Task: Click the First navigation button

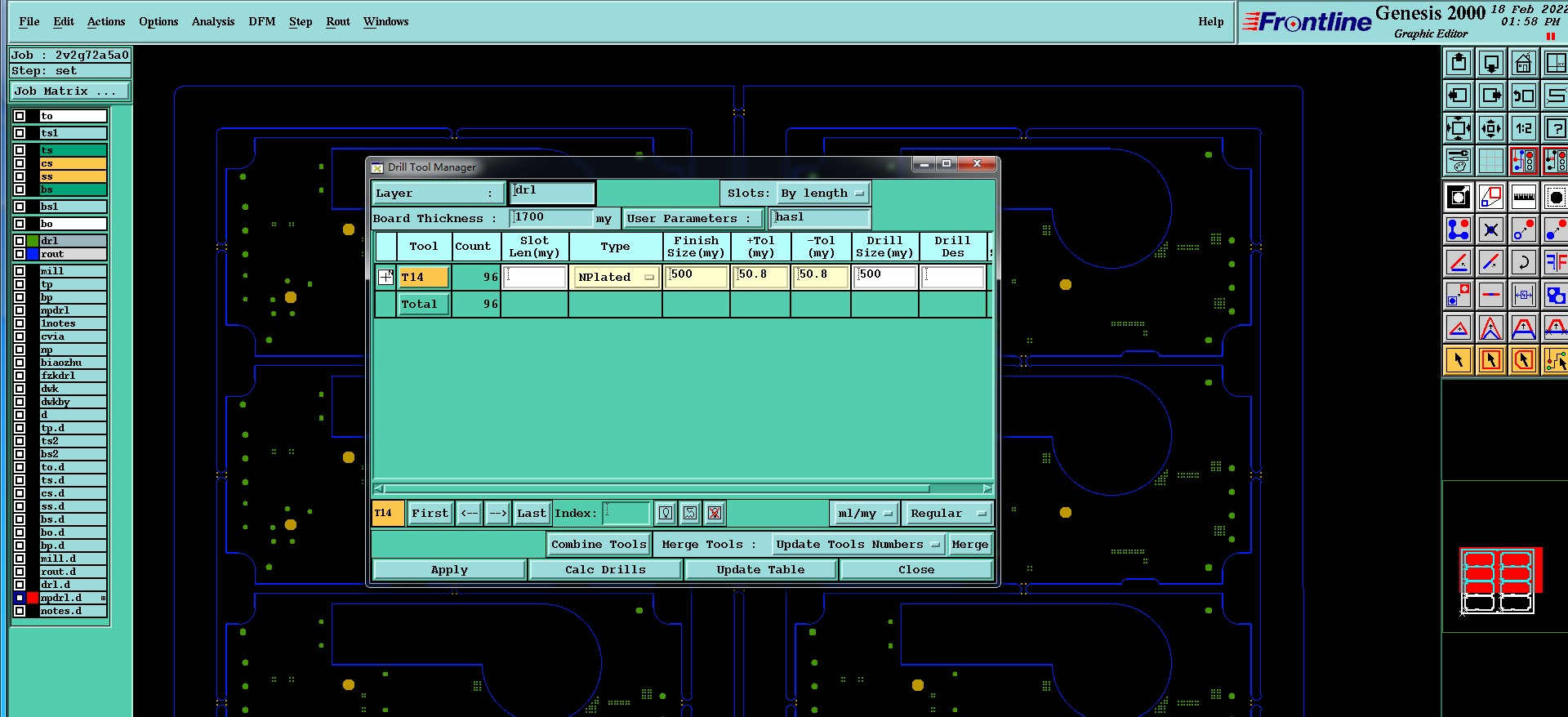Action: tap(430, 514)
